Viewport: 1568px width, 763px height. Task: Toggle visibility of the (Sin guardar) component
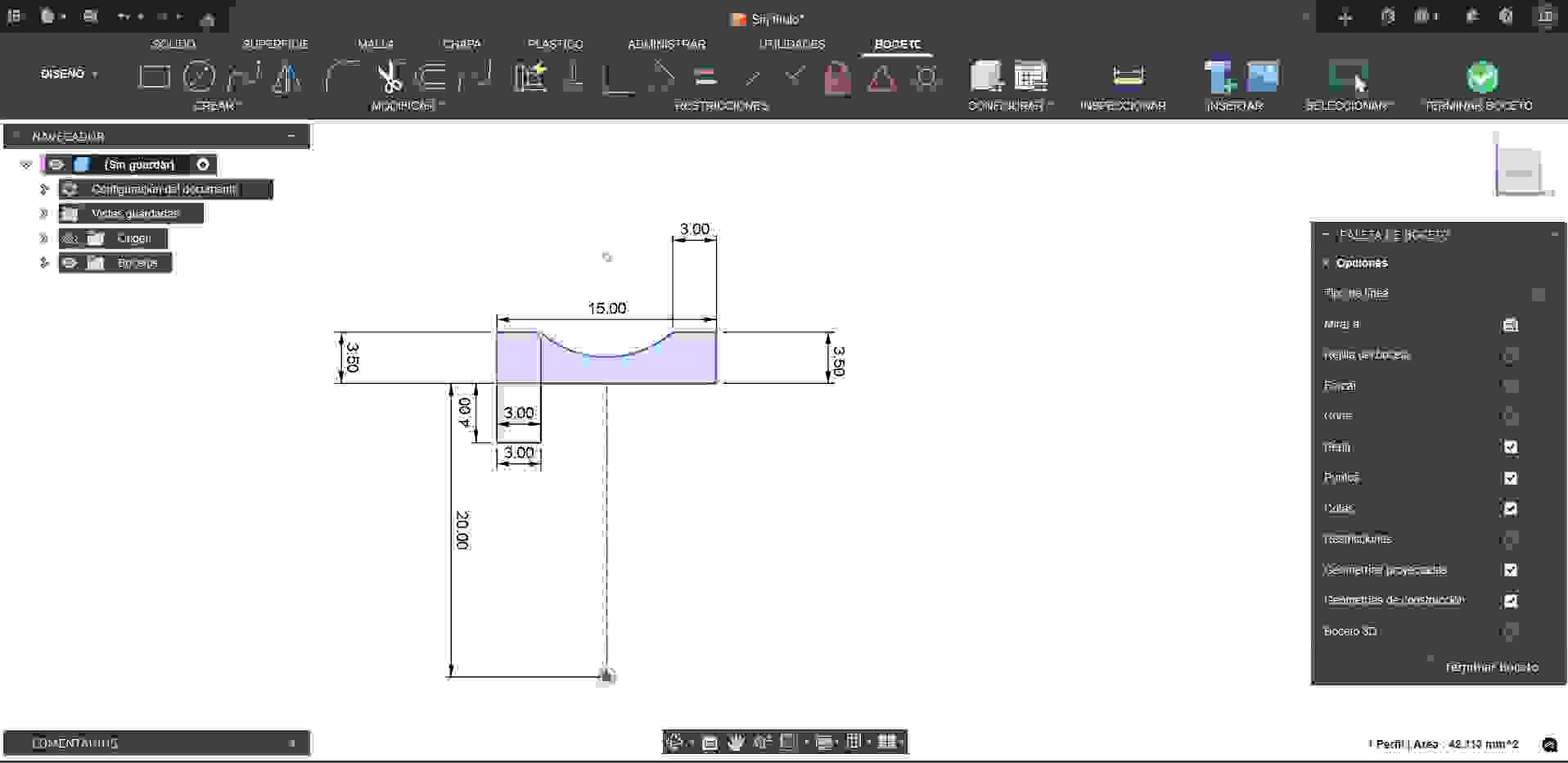56,165
